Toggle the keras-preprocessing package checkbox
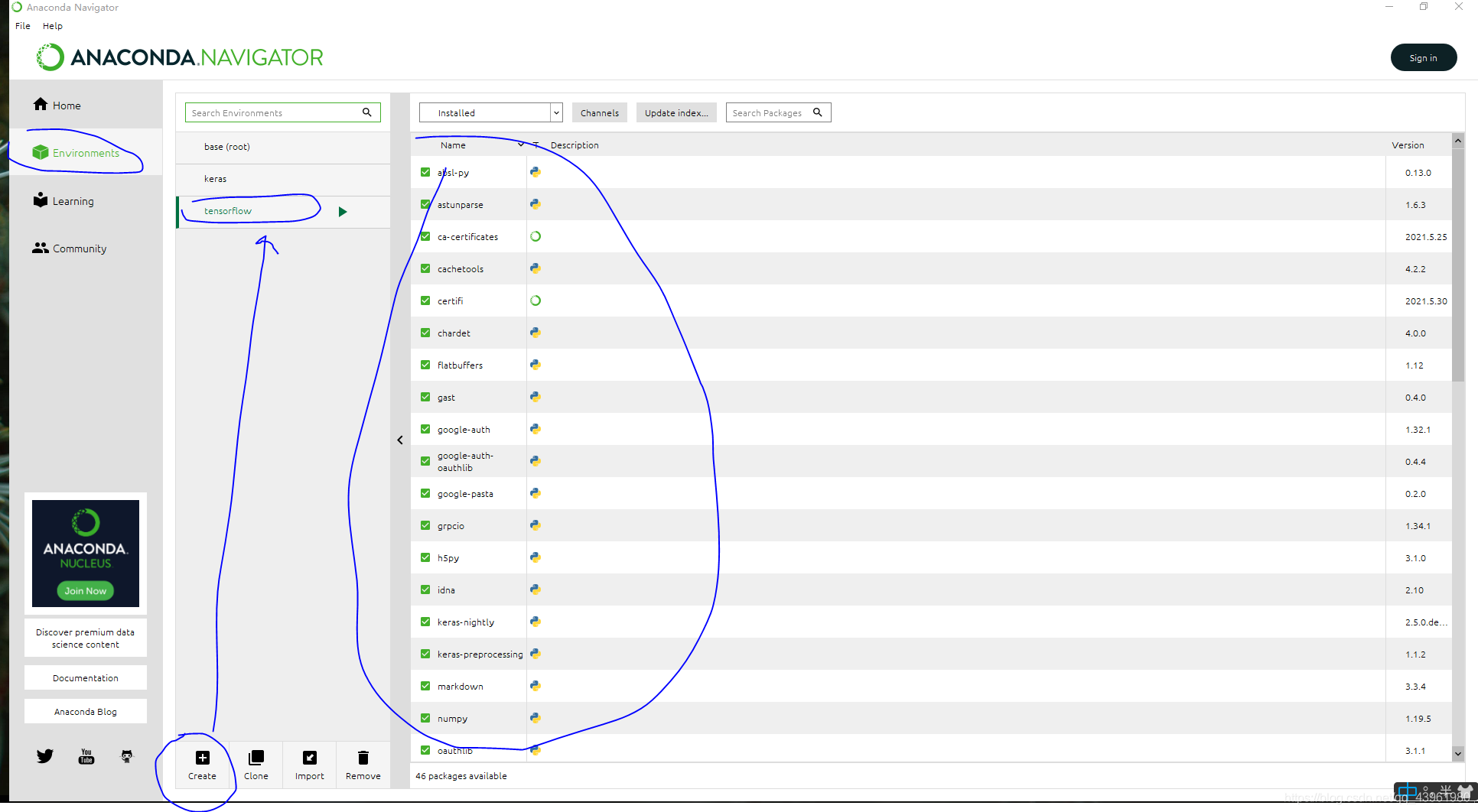 (425, 654)
